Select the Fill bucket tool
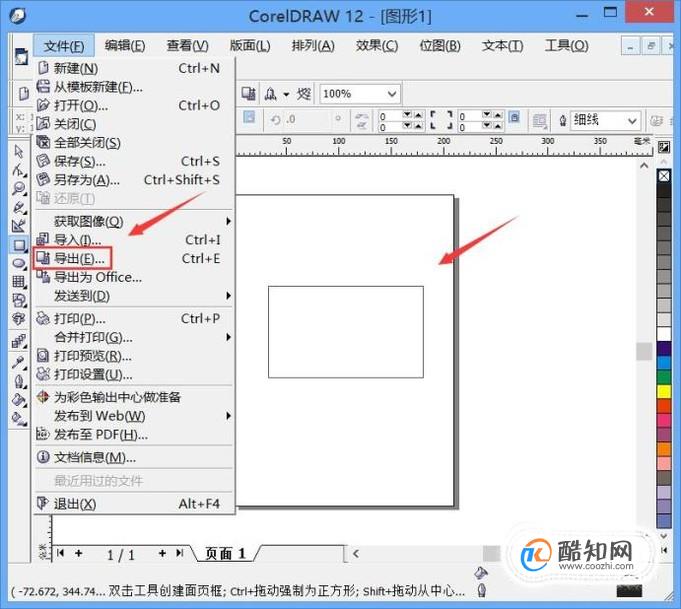 18,400
